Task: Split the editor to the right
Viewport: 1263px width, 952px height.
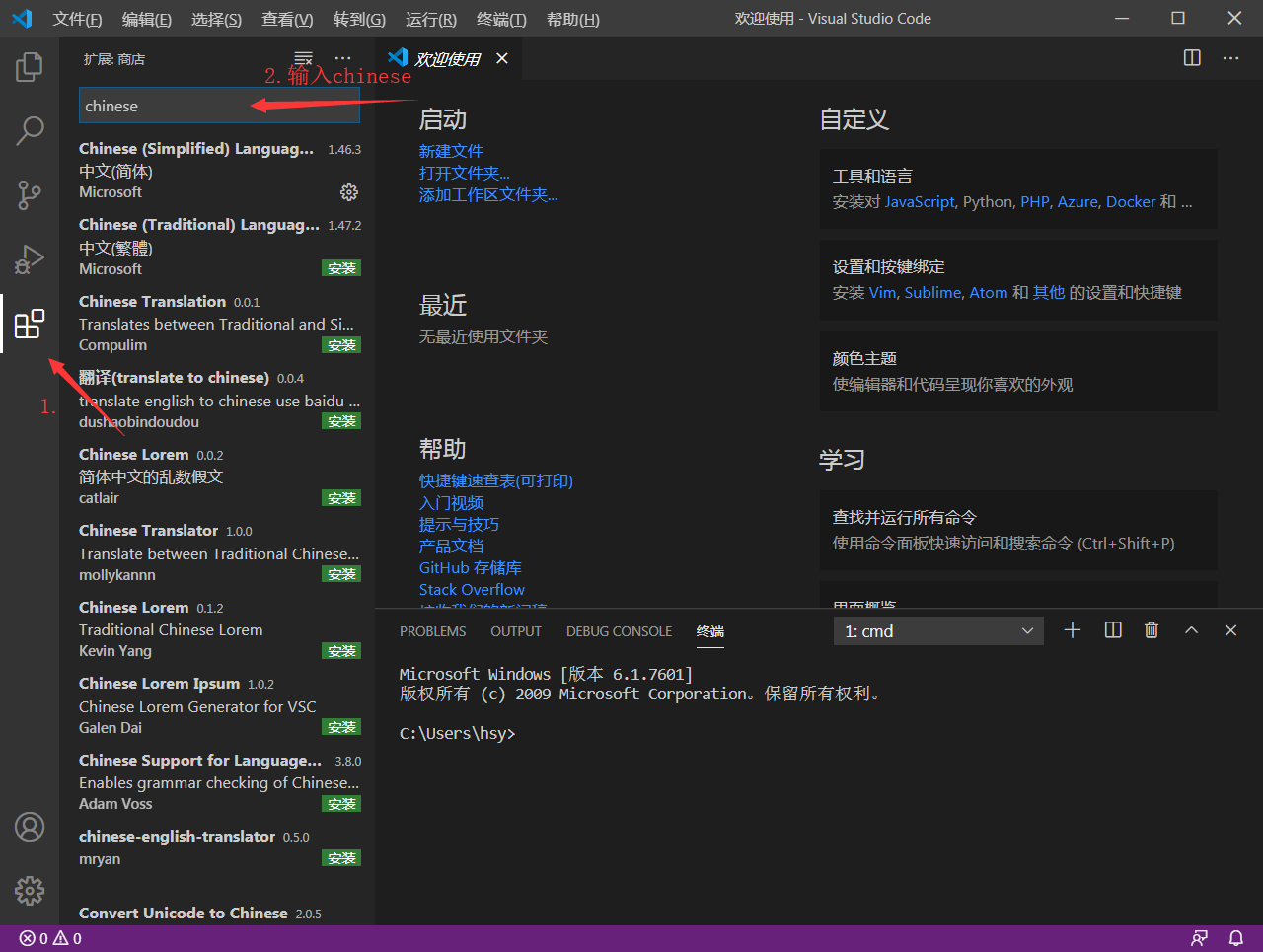Action: pos(1192,58)
